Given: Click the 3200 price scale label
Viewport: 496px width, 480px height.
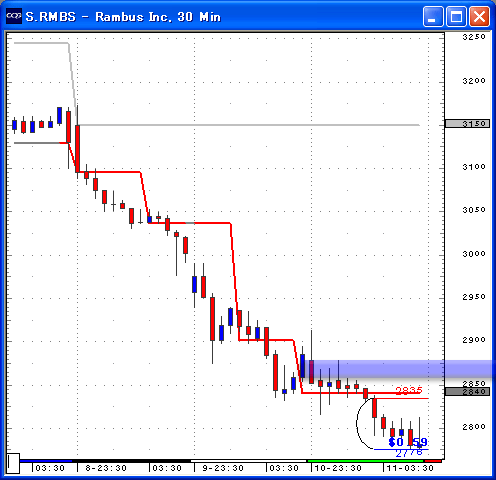Looking at the screenshot, I should [x=474, y=81].
